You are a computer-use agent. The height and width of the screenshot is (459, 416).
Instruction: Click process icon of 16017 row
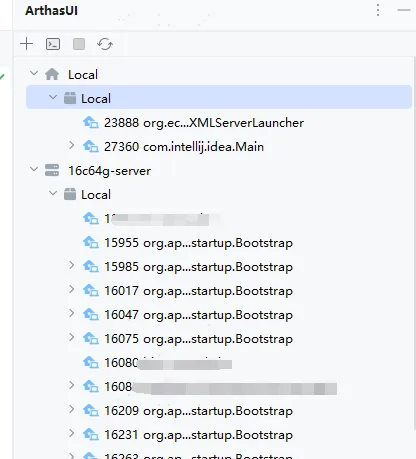pos(91,290)
